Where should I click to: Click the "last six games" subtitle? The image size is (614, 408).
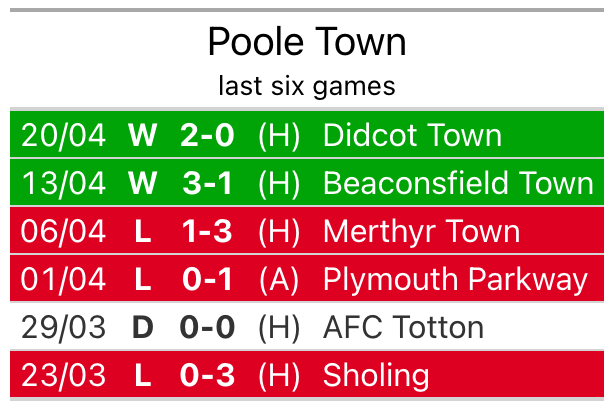click(x=307, y=86)
